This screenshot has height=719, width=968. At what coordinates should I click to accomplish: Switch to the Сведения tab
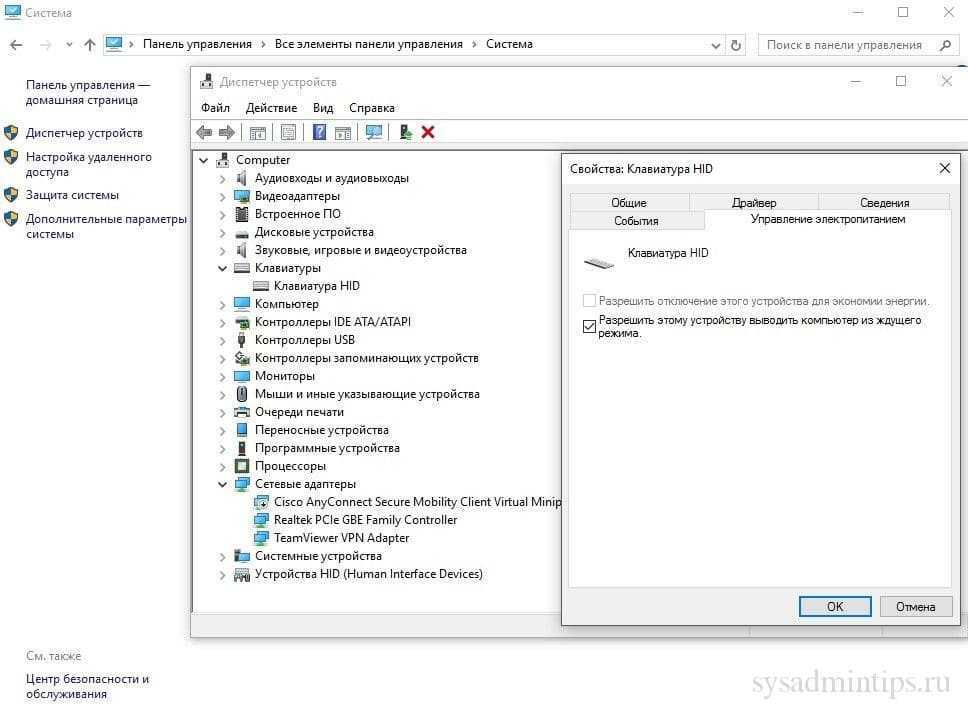point(884,203)
